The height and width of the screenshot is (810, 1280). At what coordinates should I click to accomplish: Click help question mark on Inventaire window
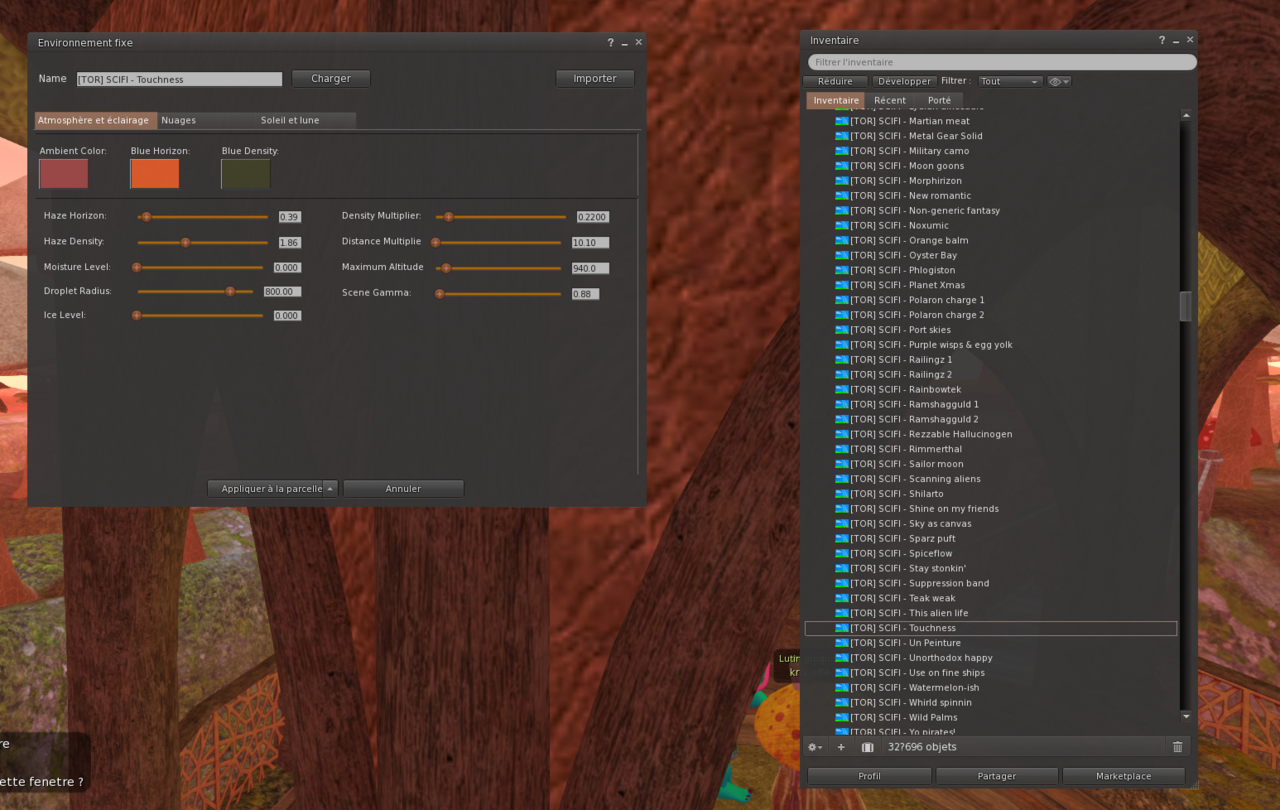tap(1162, 40)
